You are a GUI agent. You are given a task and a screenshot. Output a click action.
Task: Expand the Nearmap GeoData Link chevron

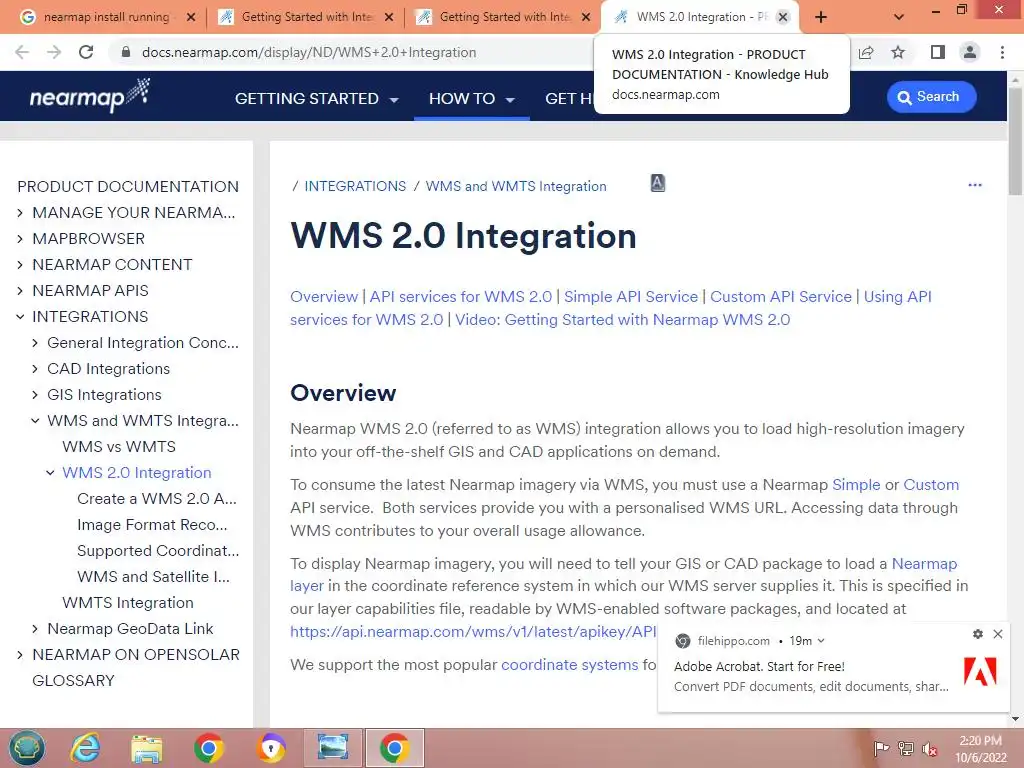click(35, 629)
